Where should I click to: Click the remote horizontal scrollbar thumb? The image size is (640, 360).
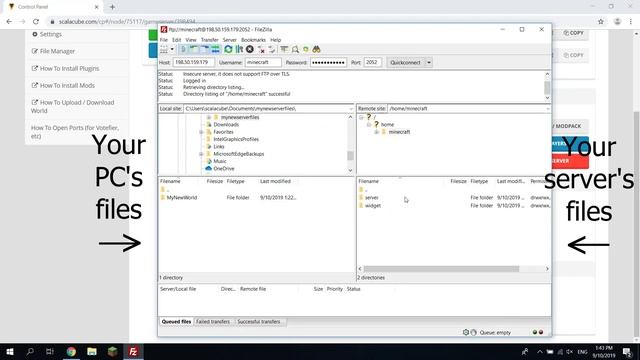(x=441, y=269)
